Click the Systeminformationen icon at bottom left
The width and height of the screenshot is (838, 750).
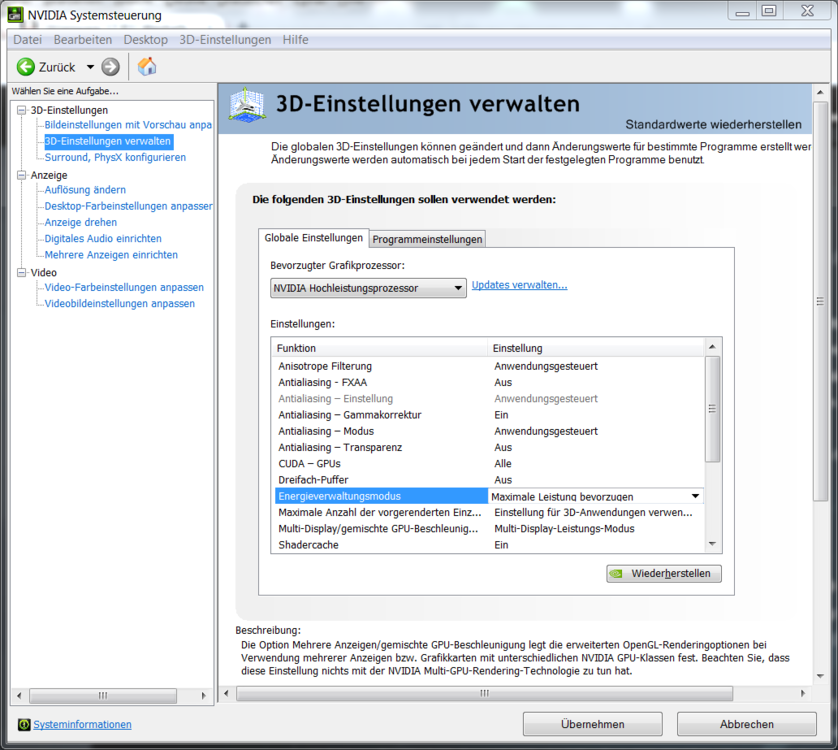24,724
